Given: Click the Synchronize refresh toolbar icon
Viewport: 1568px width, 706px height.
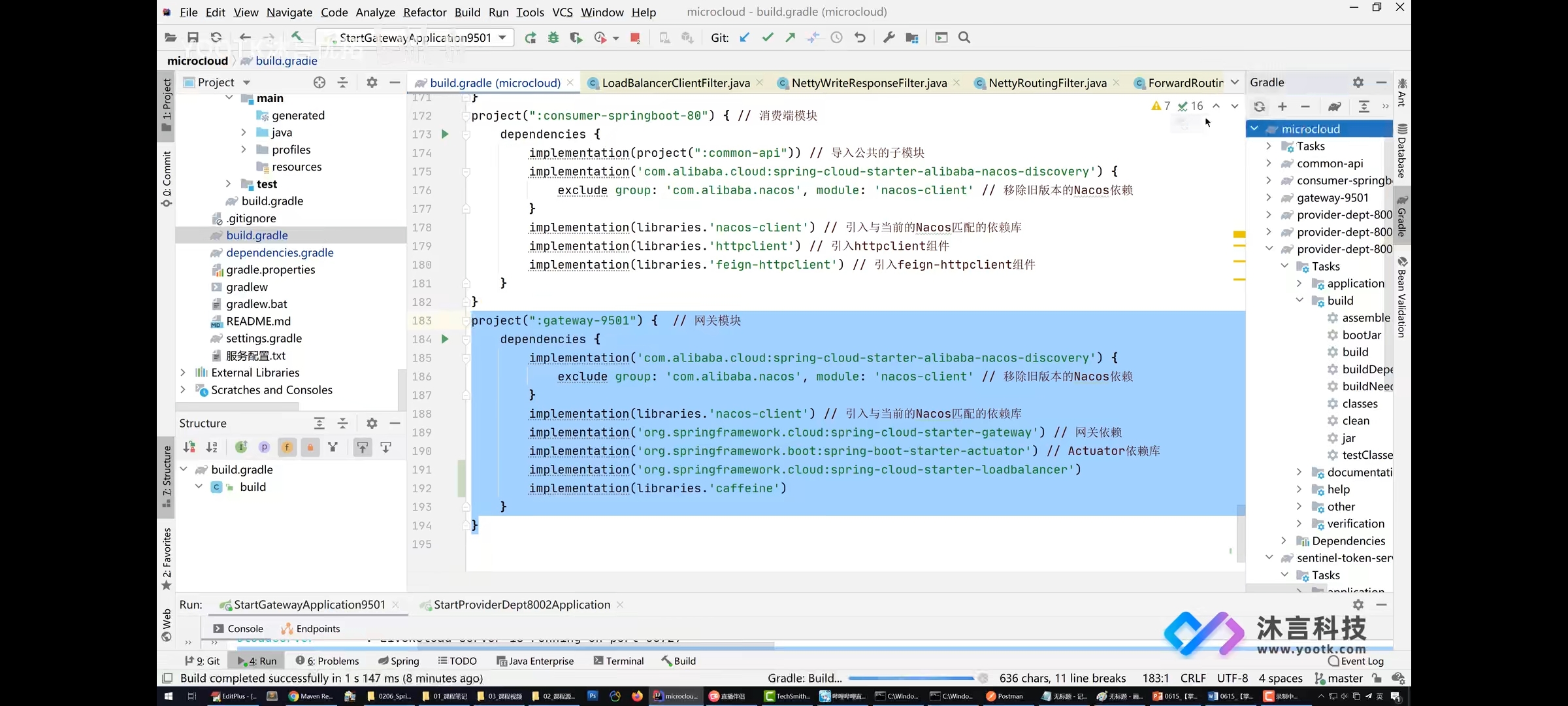Looking at the screenshot, I should (216, 38).
